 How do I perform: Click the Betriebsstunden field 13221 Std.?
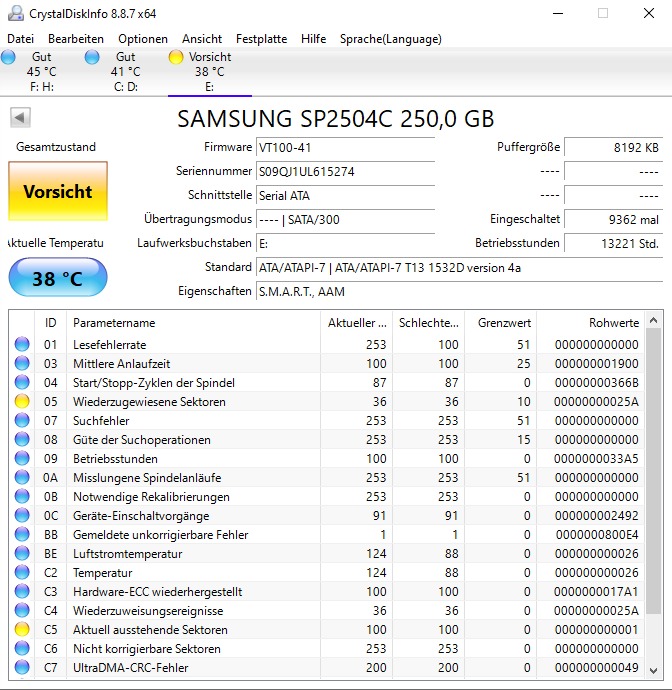[613, 243]
